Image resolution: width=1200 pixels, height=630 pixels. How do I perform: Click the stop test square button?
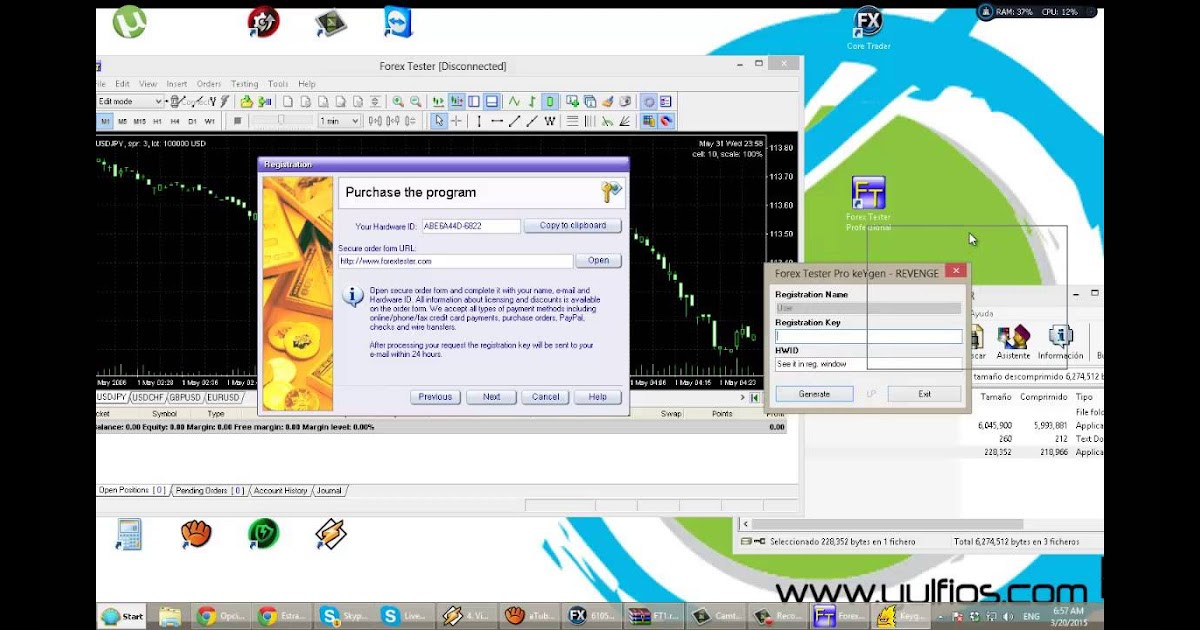pyautogui.click(x=237, y=121)
